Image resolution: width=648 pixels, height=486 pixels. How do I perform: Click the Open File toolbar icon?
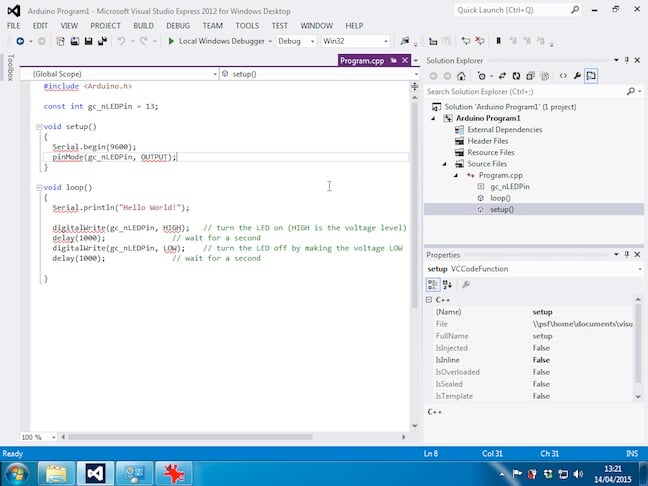point(74,41)
